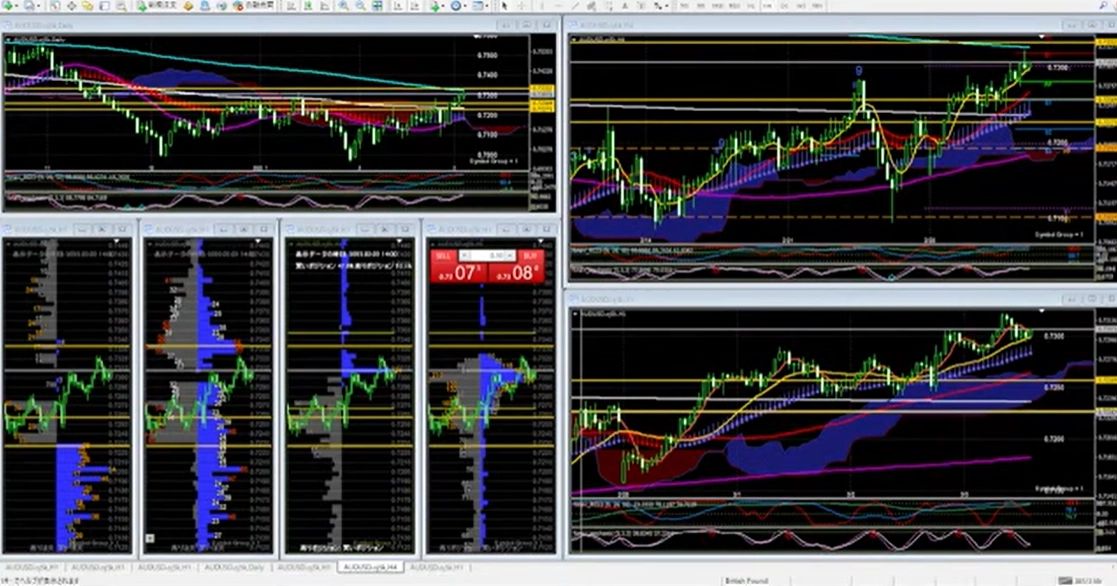The width and height of the screenshot is (1117, 586).
Task: Toggle one-click trading arrow in Daily chart
Action: (x=8, y=39)
